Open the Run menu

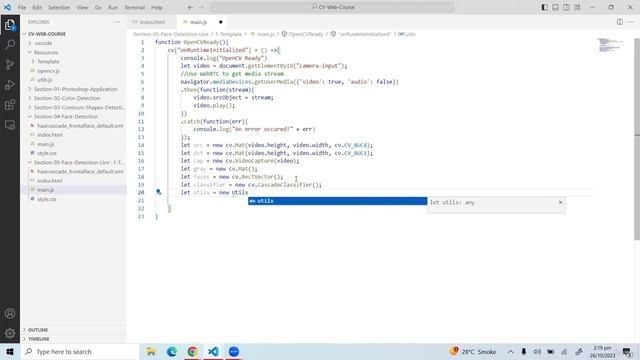click(x=113, y=7)
